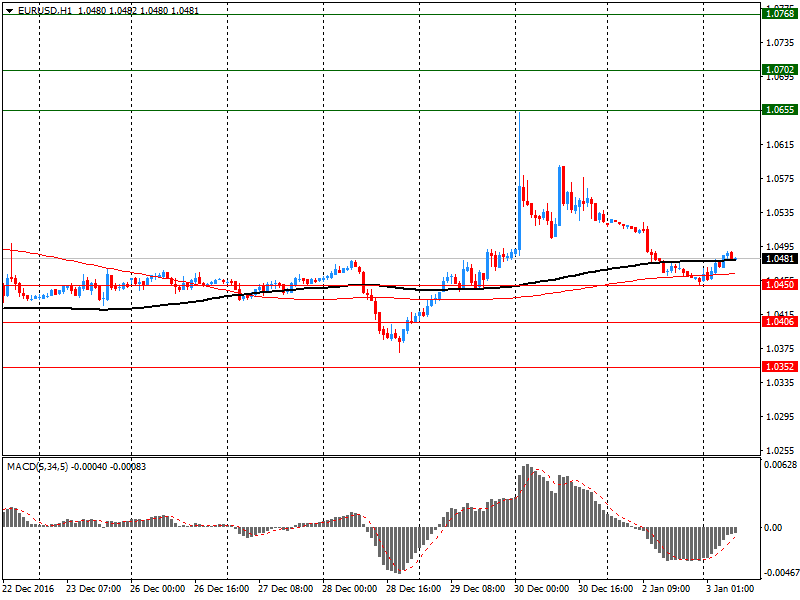Viewport: 800px width, 600px height.
Task: Click the MACD zero level 0.00 label
Action: point(773,528)
